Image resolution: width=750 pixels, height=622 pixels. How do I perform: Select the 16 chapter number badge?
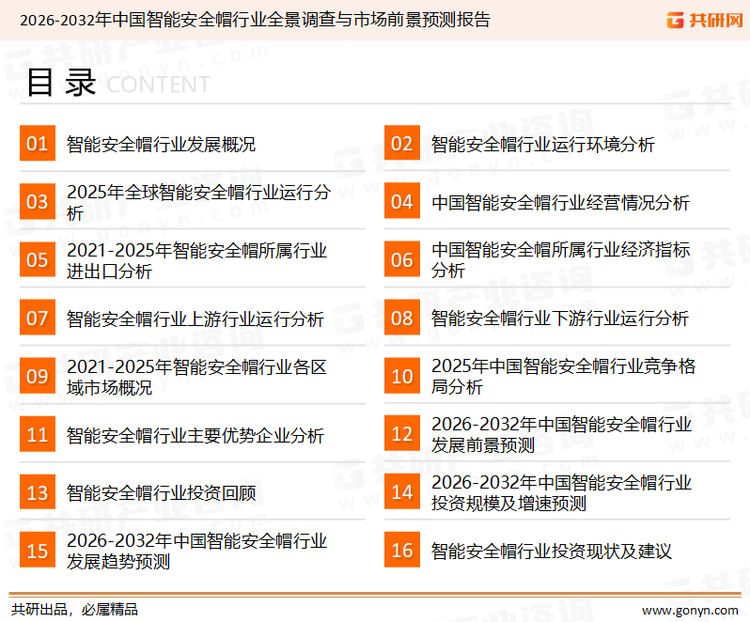(x=402, y=551)
